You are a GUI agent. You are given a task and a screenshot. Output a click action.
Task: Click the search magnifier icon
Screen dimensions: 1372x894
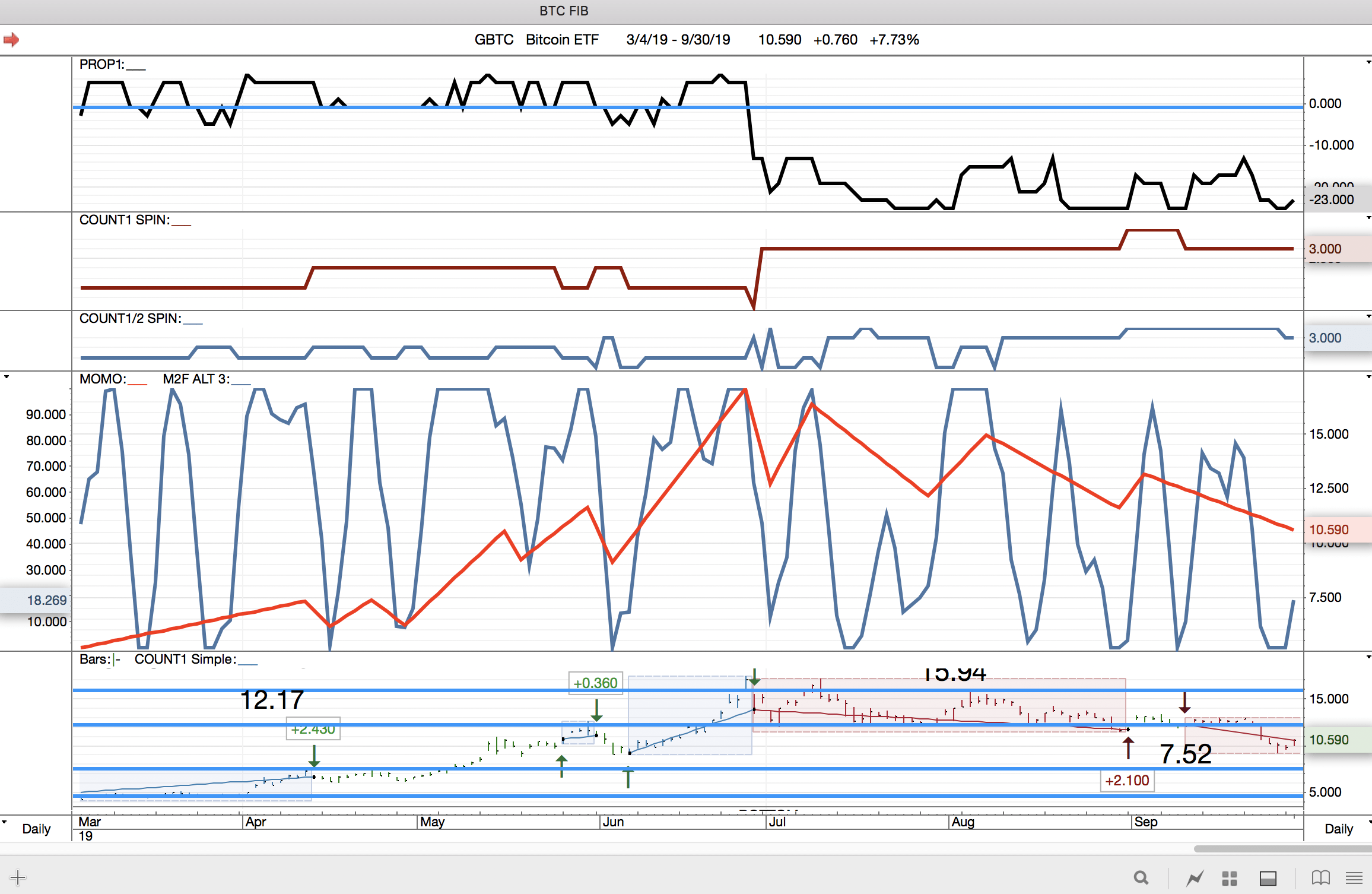tap(1141, 877)
